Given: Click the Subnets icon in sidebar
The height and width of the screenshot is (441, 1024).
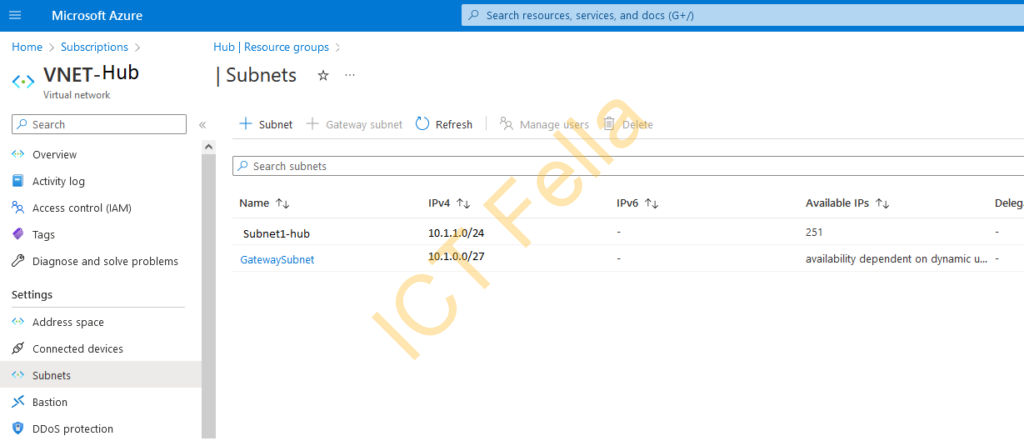Looking at the screenshot, I should [x=18, y=376].
